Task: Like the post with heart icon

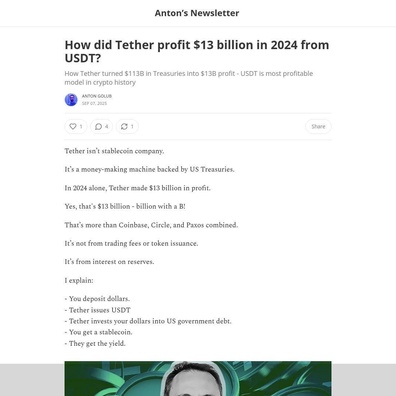Action: click(x=76, y=126)
